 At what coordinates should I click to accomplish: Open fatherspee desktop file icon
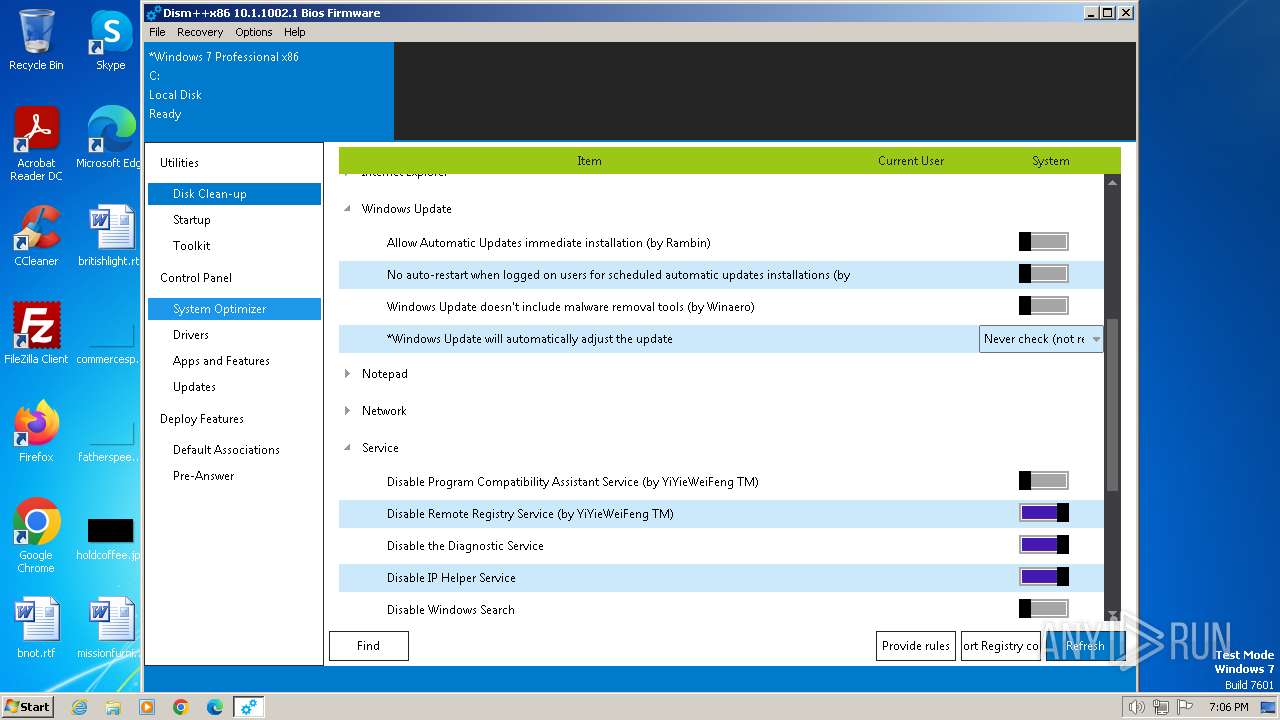coord(110,438)
